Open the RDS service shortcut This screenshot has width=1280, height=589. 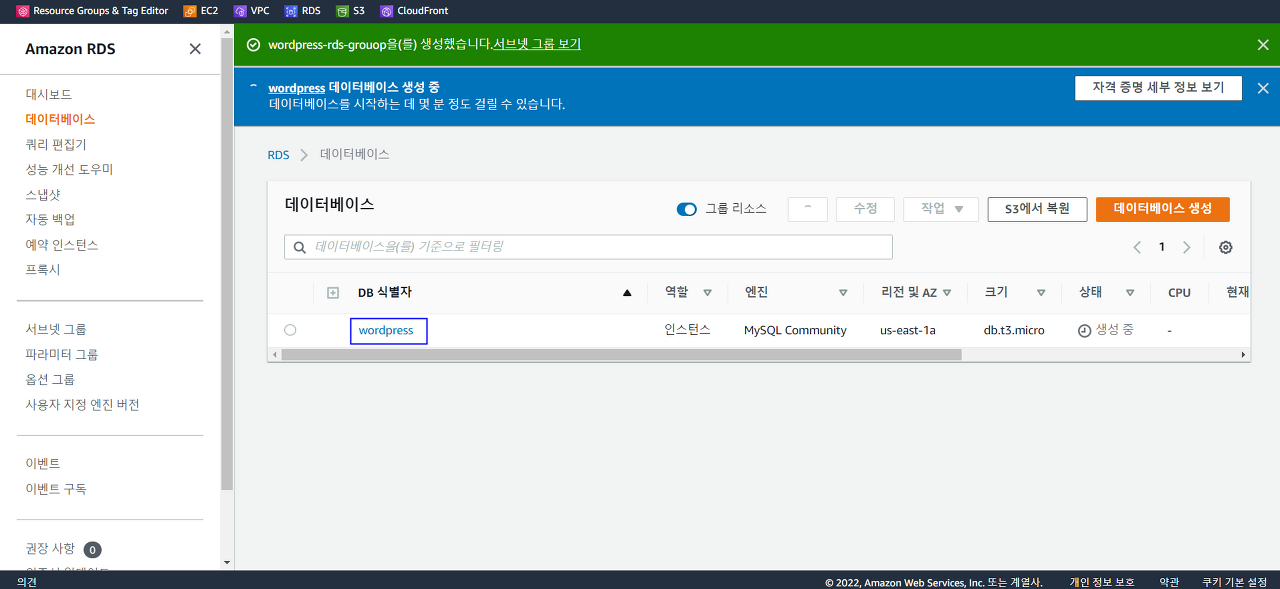point(302,11)
